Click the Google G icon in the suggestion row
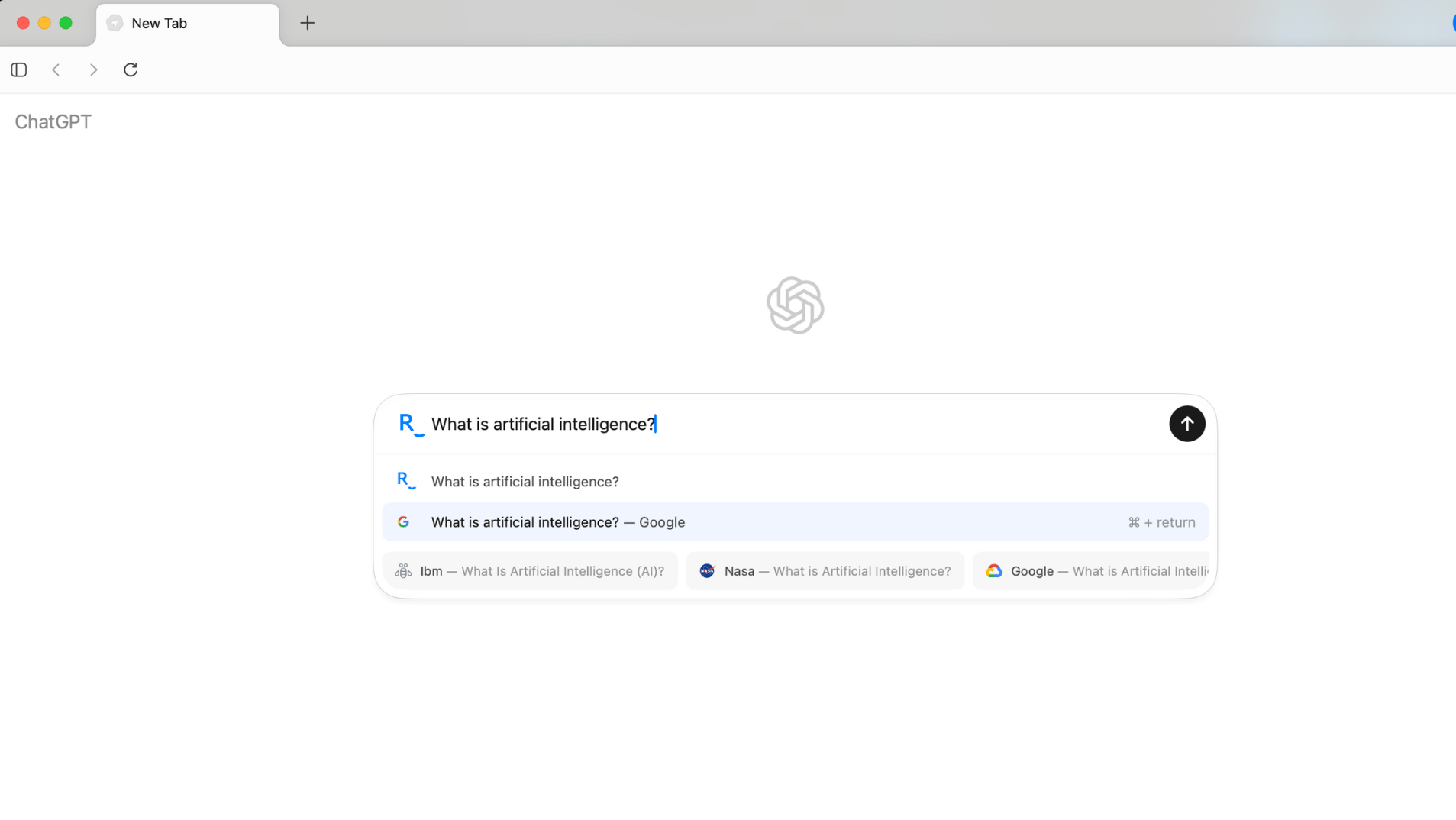This screenshot has width=1456, height=820. point(404,521)
